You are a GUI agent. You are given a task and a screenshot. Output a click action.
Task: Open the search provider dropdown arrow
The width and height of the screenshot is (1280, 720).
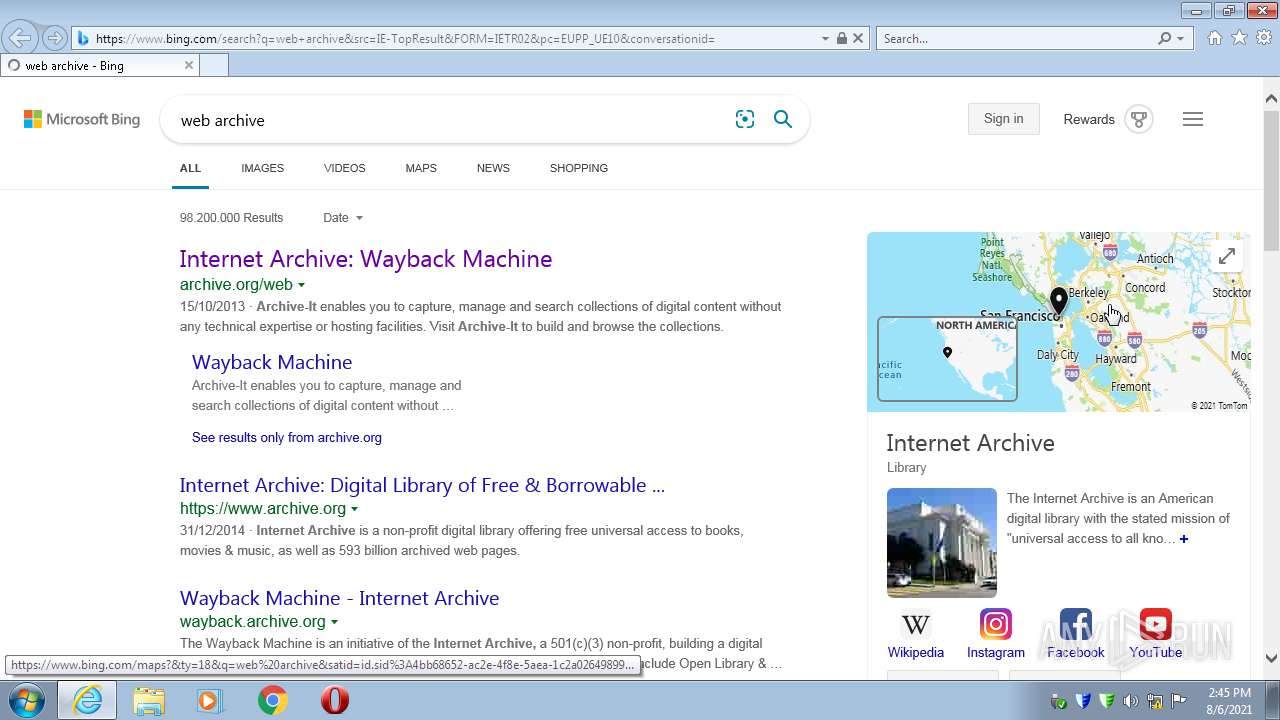(x=1180, y=38)
